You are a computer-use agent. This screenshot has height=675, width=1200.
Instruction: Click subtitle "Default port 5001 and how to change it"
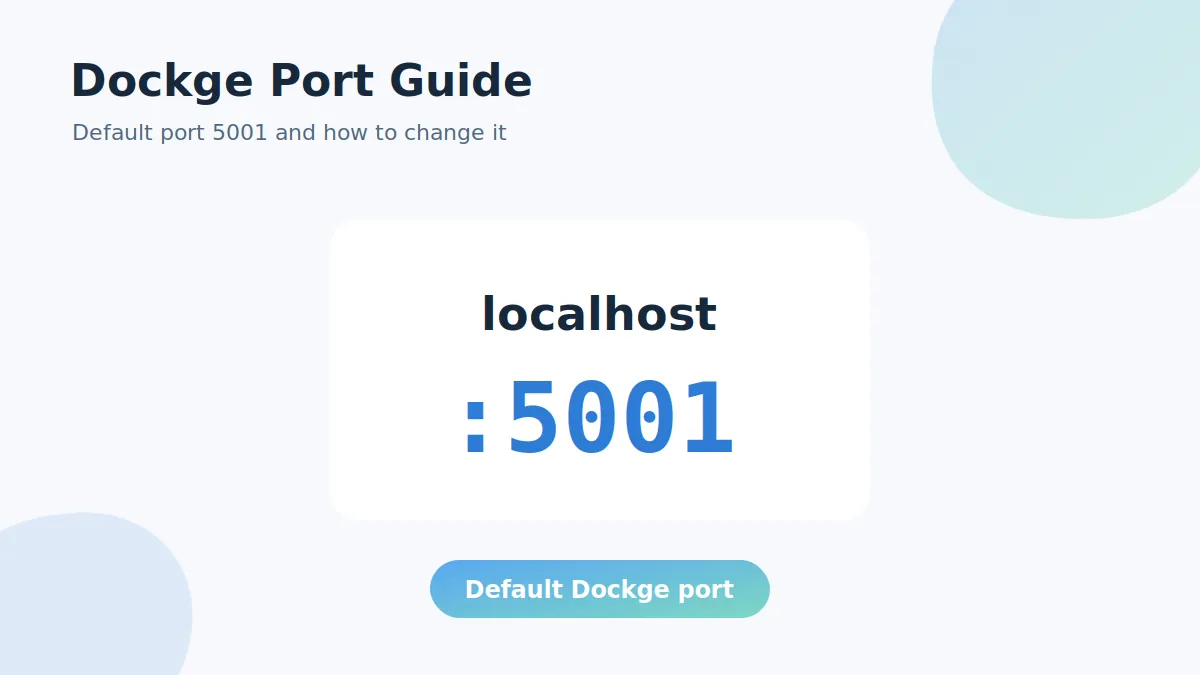pos(289,132)
